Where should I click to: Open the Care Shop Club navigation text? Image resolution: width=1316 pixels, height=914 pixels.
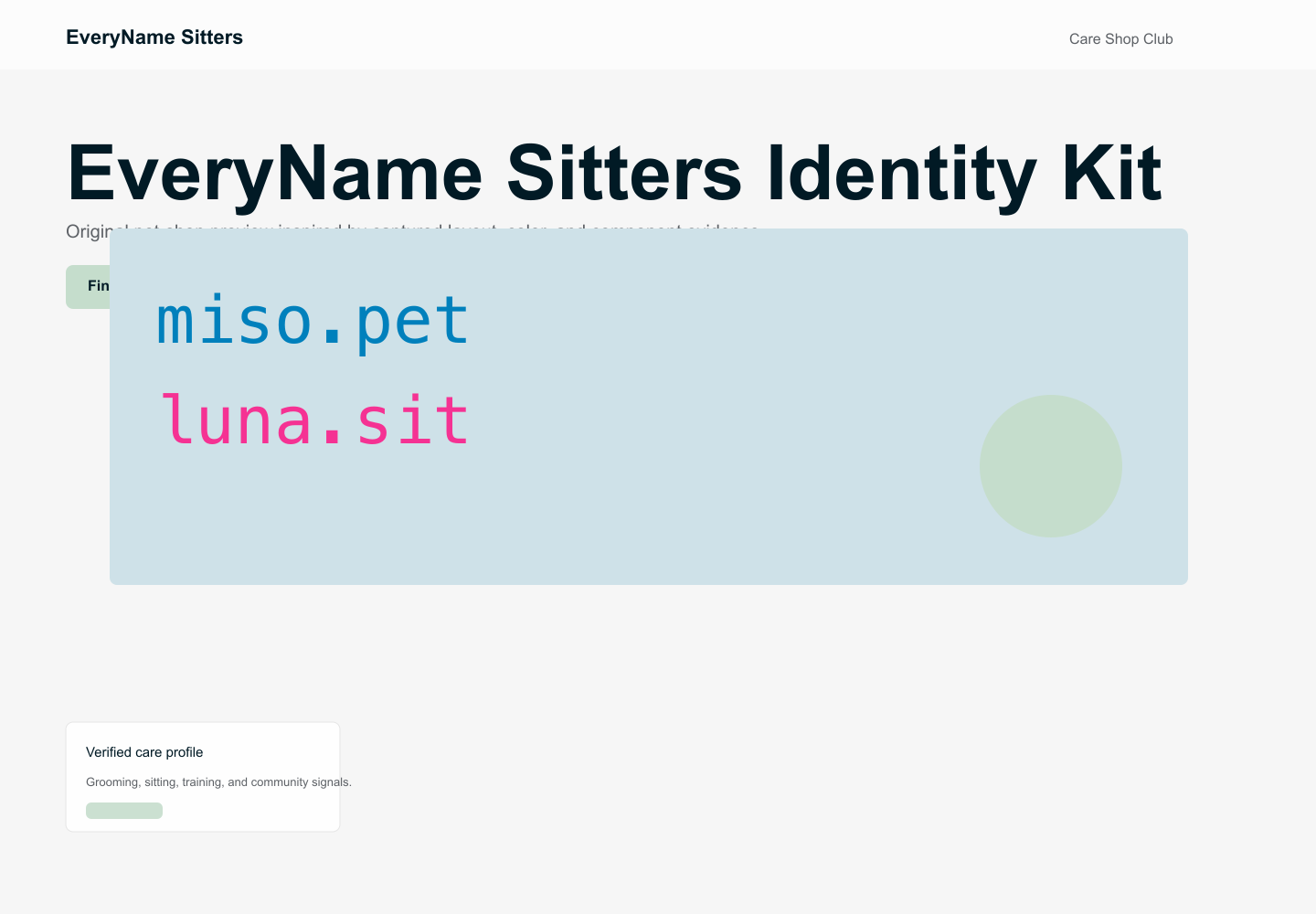1120,39
